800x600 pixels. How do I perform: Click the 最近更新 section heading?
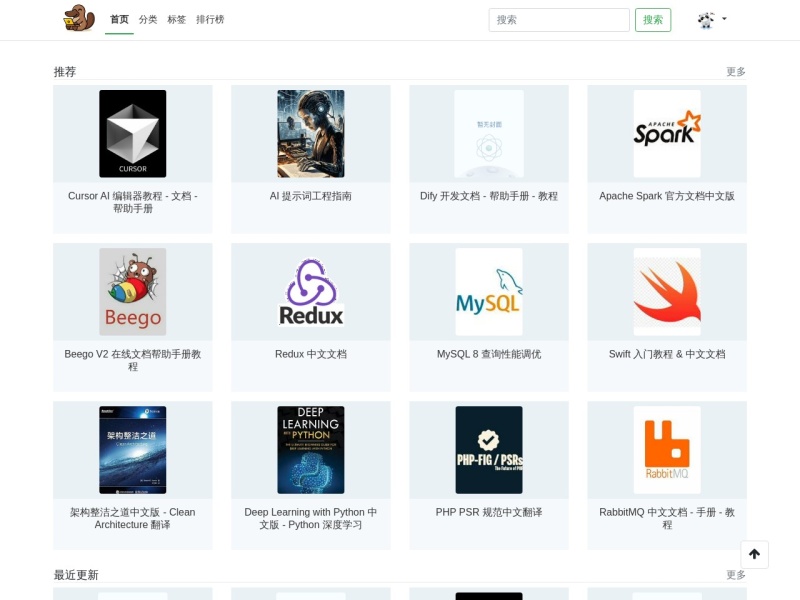(x=76, y=574)
